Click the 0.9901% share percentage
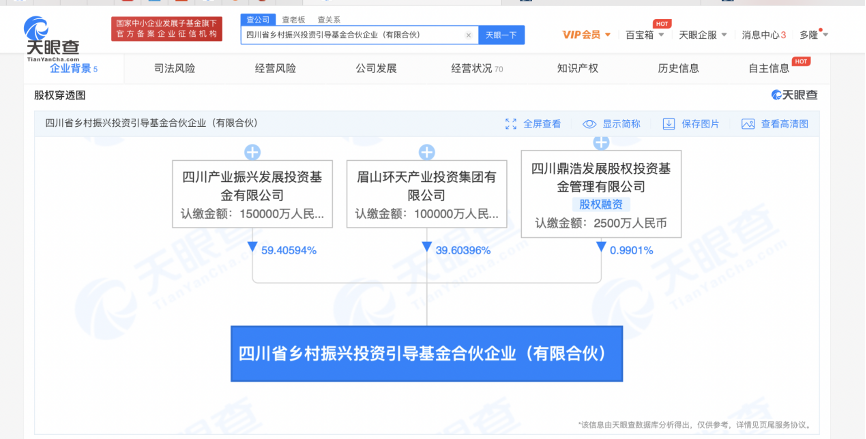 click(x=631, y=250)
